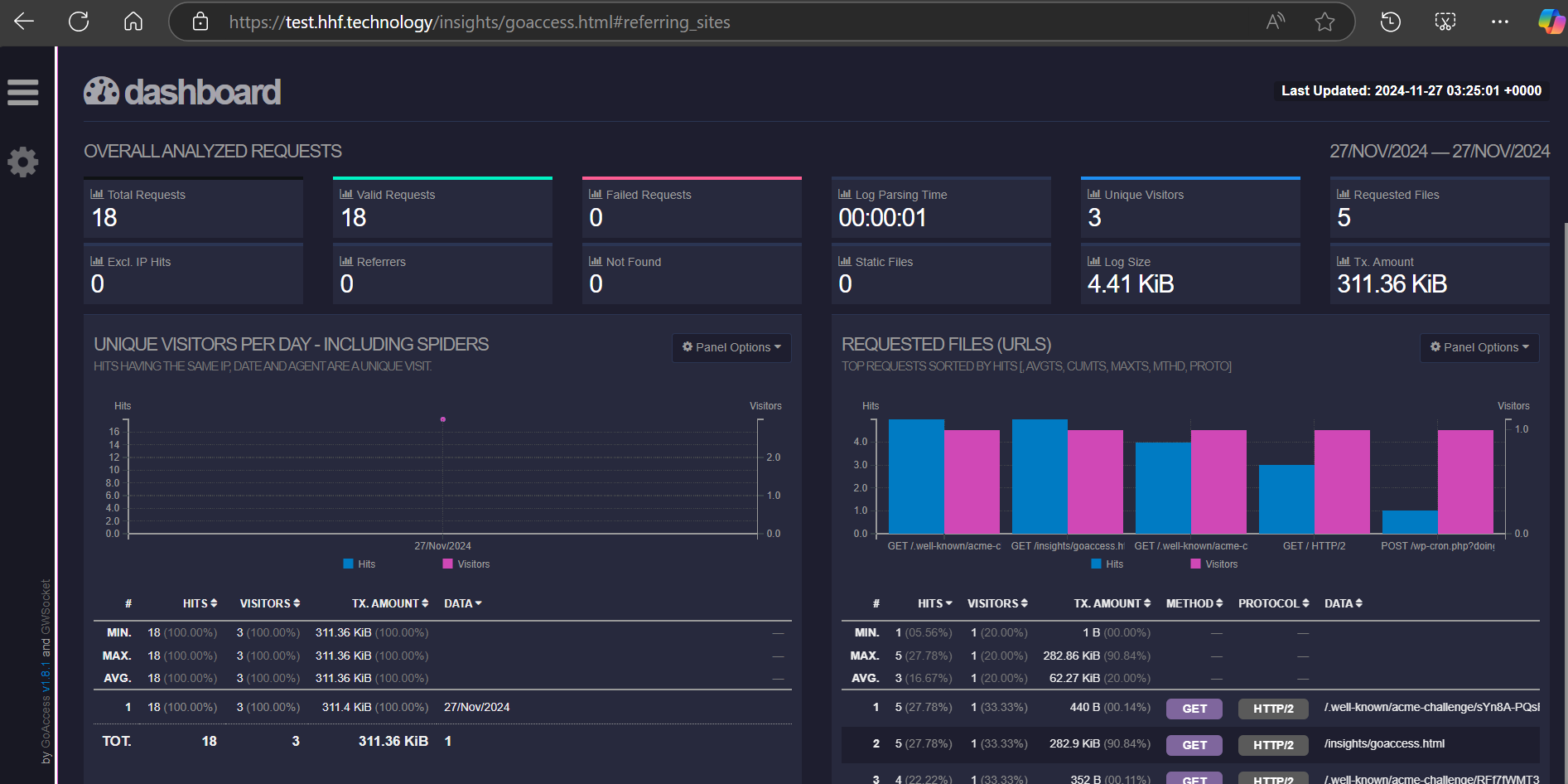Open Panel Options for Requested Files panel
The height and width of the screenshot is (784, 1568).
(1479, 347)
